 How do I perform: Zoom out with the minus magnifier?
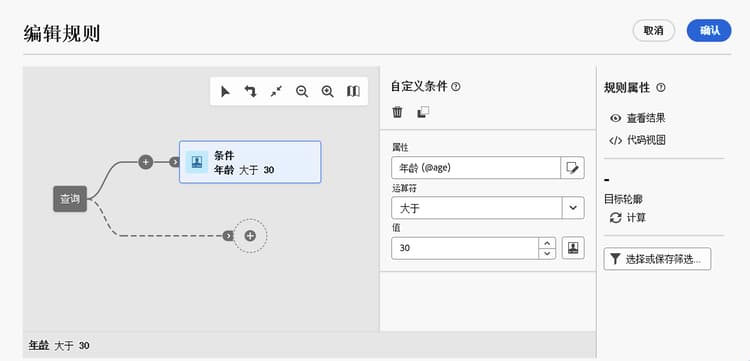[x=302, y=91]
